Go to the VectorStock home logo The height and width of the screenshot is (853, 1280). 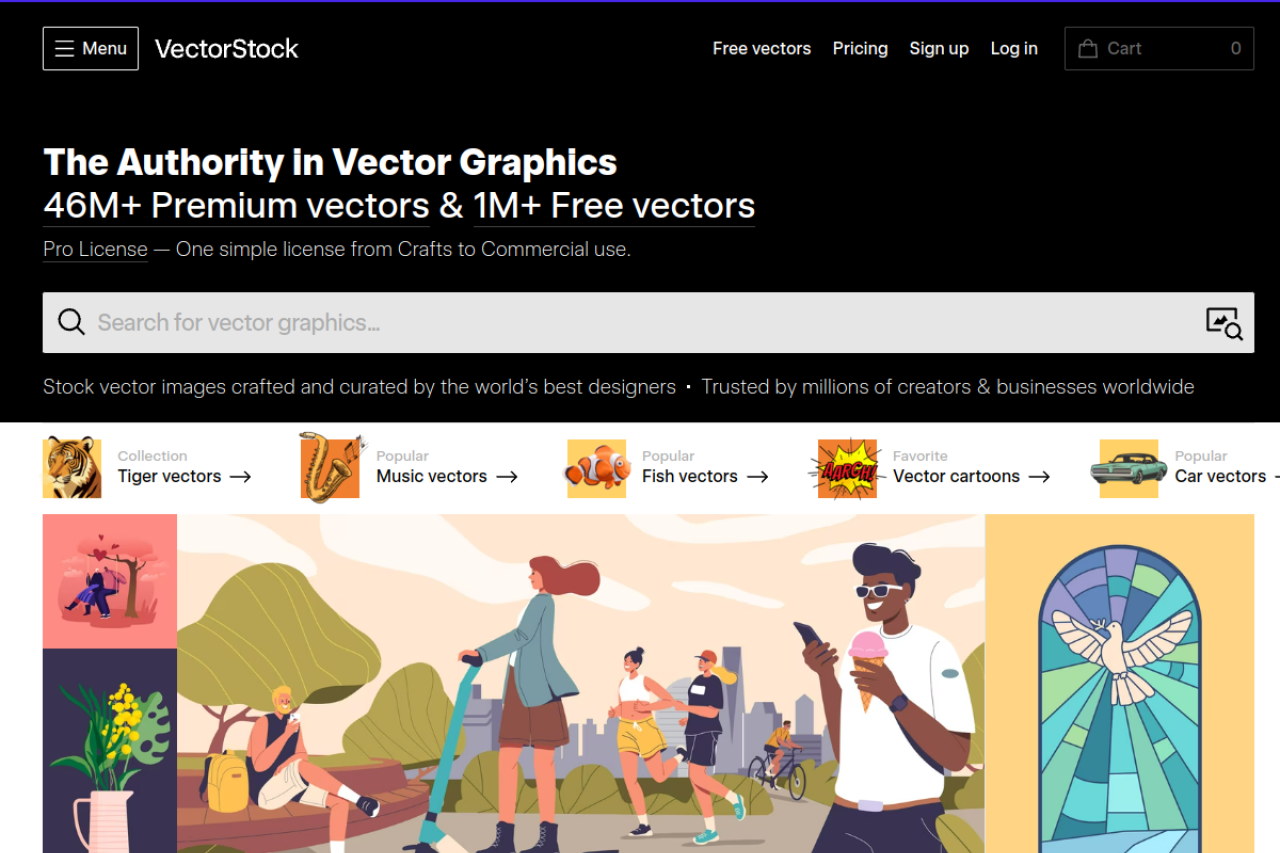(x=227, y=48)
